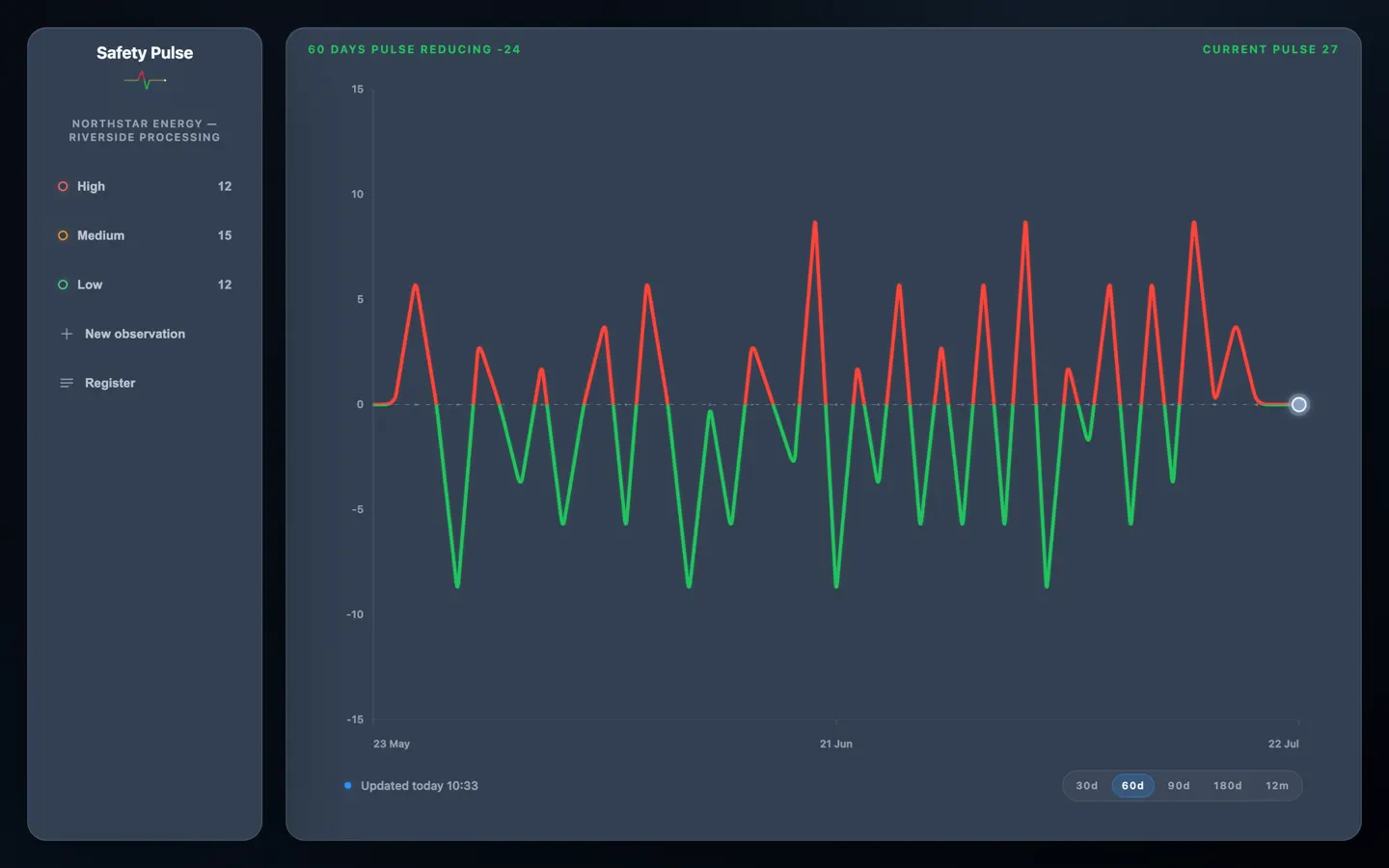Open the High observations filter
Screen dimensions: 1389x868
pos(145,186)
